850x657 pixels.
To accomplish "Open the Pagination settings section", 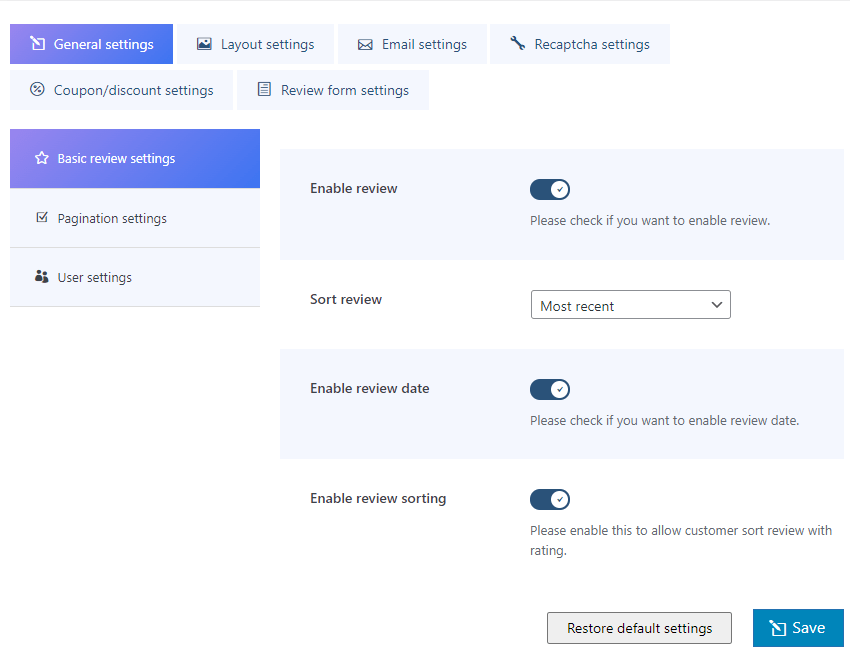I will pyautogui.click(x=135, y=218).
